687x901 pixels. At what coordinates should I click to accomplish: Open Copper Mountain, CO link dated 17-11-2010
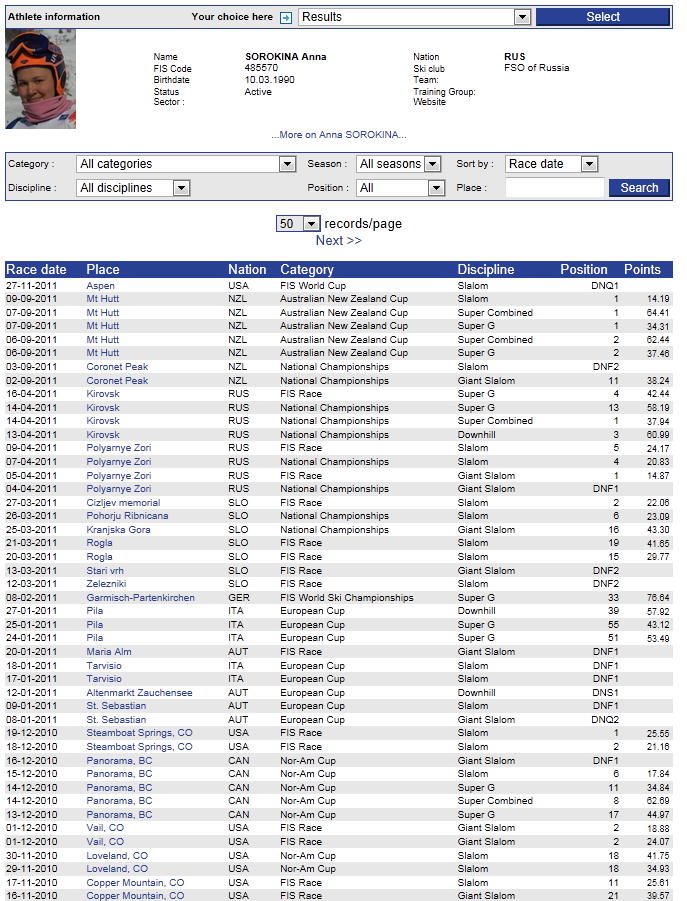click(x=136, y=882)
